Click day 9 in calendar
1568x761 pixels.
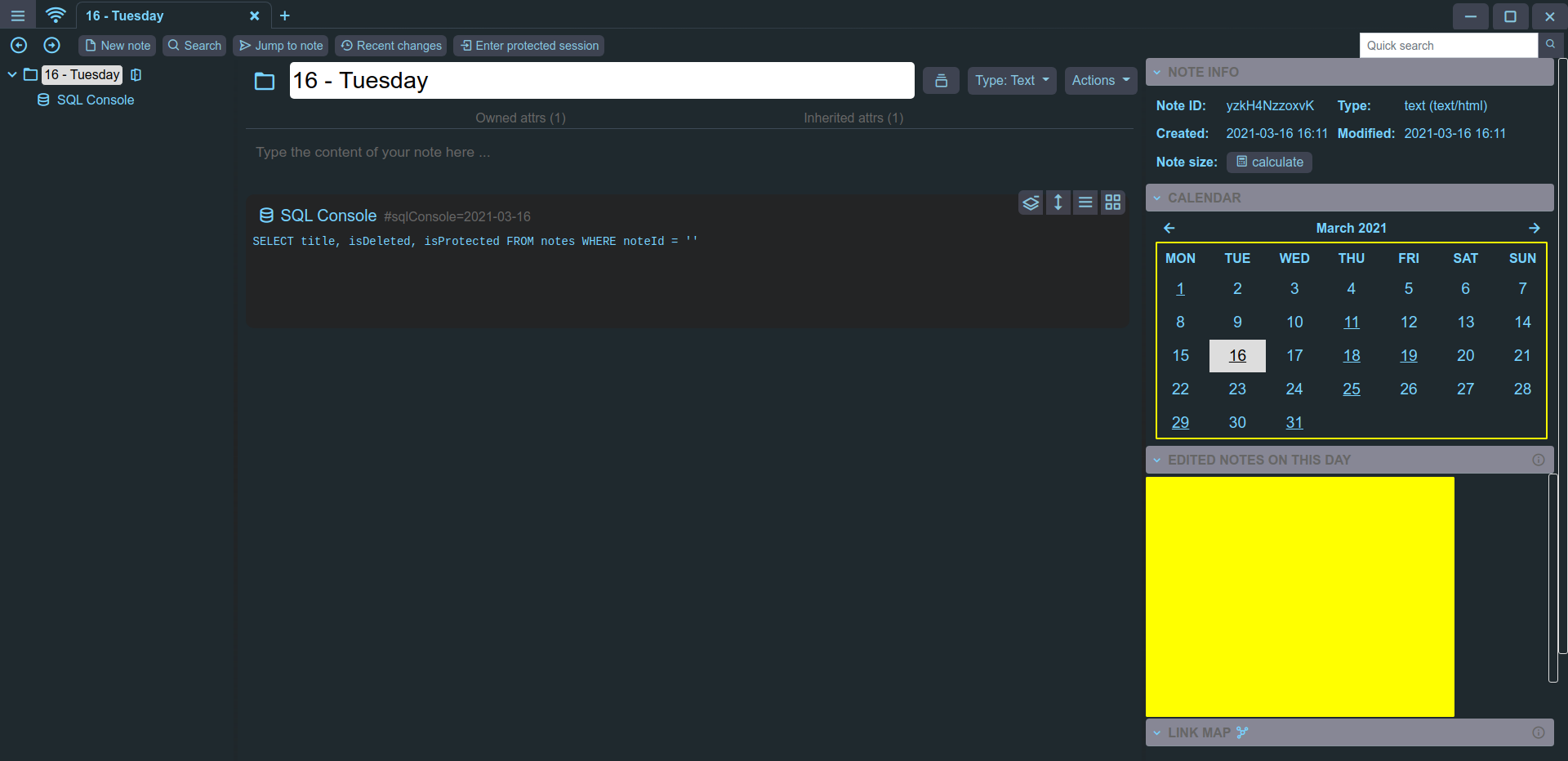click(1237, 323)
